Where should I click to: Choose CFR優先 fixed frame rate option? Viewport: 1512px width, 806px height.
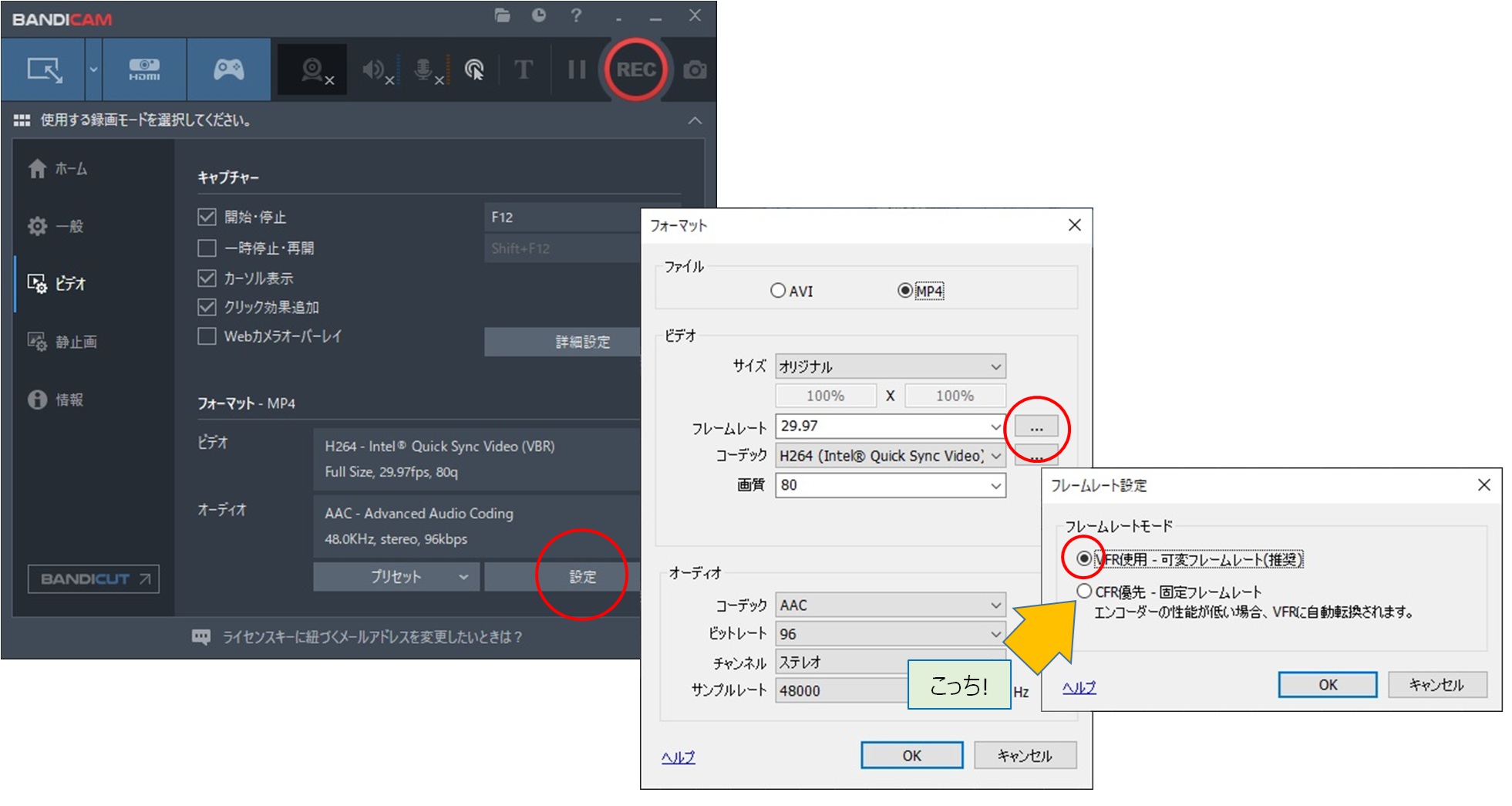pos(1084,592)
